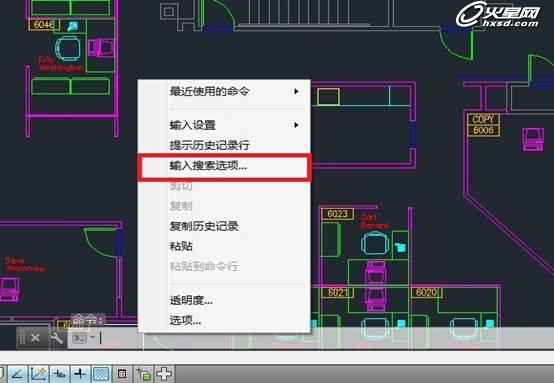Viewport: 554px width, 383px height.
Task: Click the greyed-out 剪切 menu entry
Action: point(224,186)
